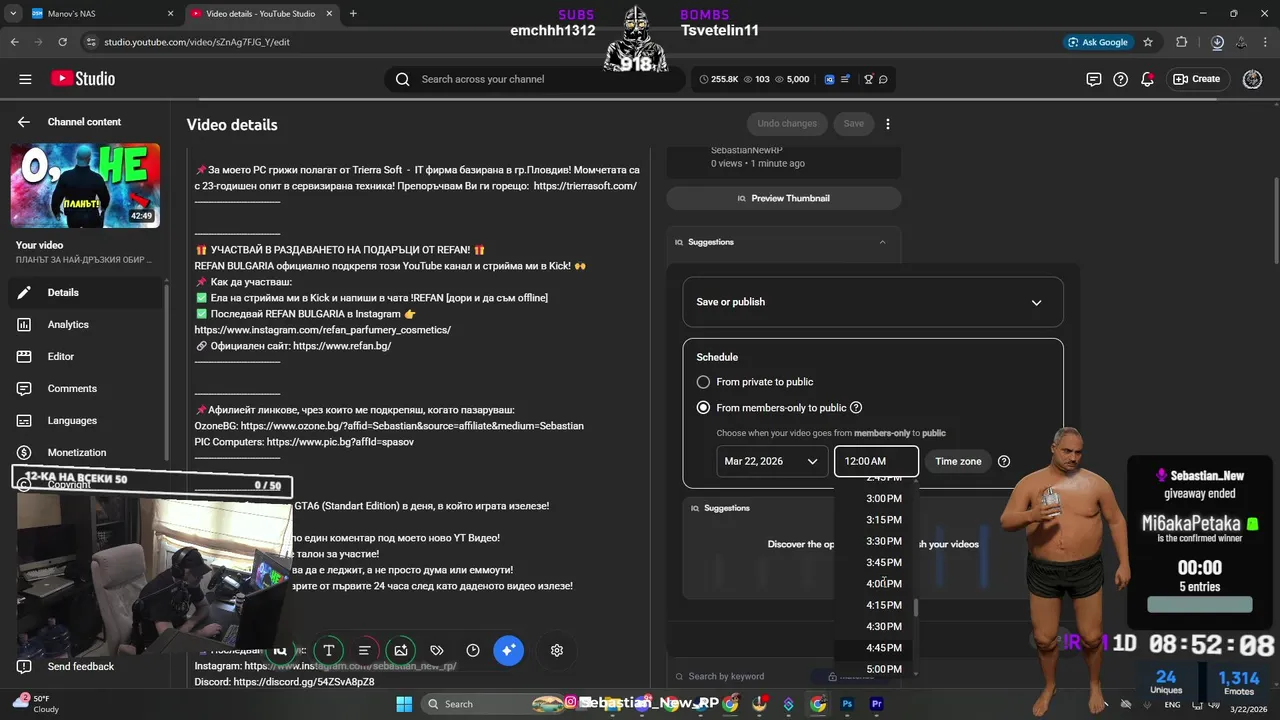
Task: Click the Save button
Action: [853, 124]
